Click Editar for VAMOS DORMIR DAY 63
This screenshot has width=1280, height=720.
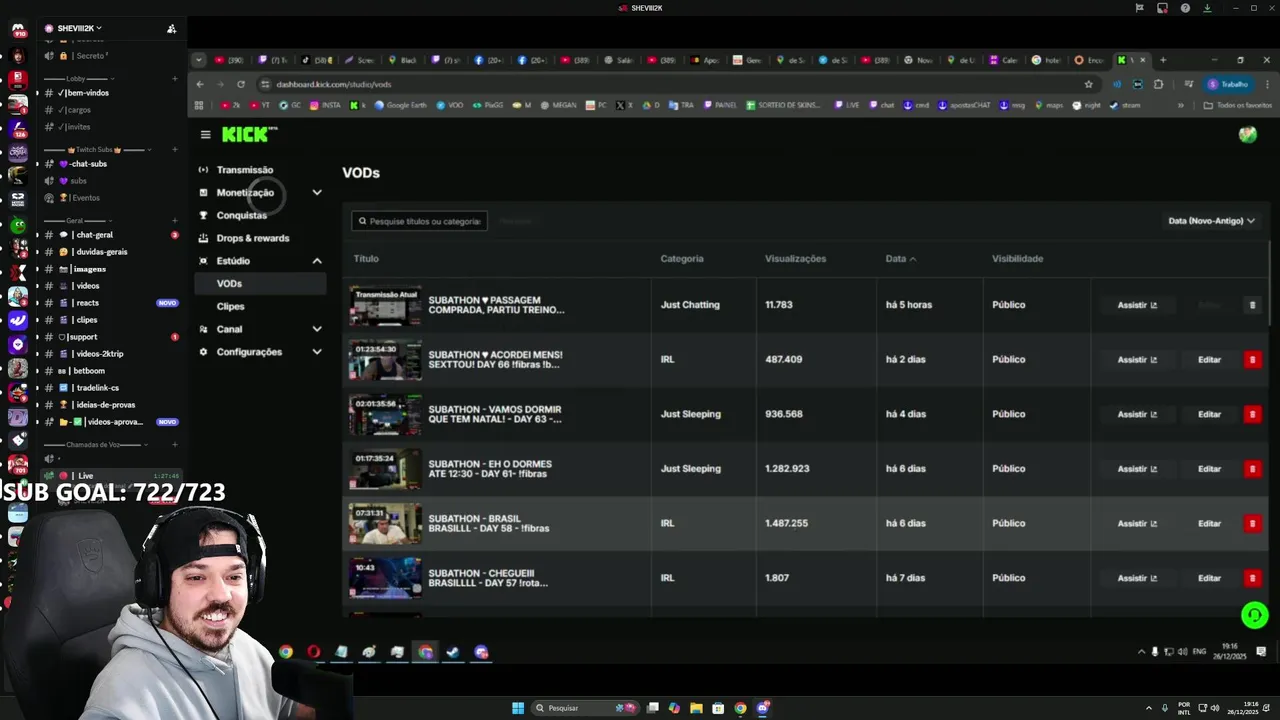tap(1209, 414)
